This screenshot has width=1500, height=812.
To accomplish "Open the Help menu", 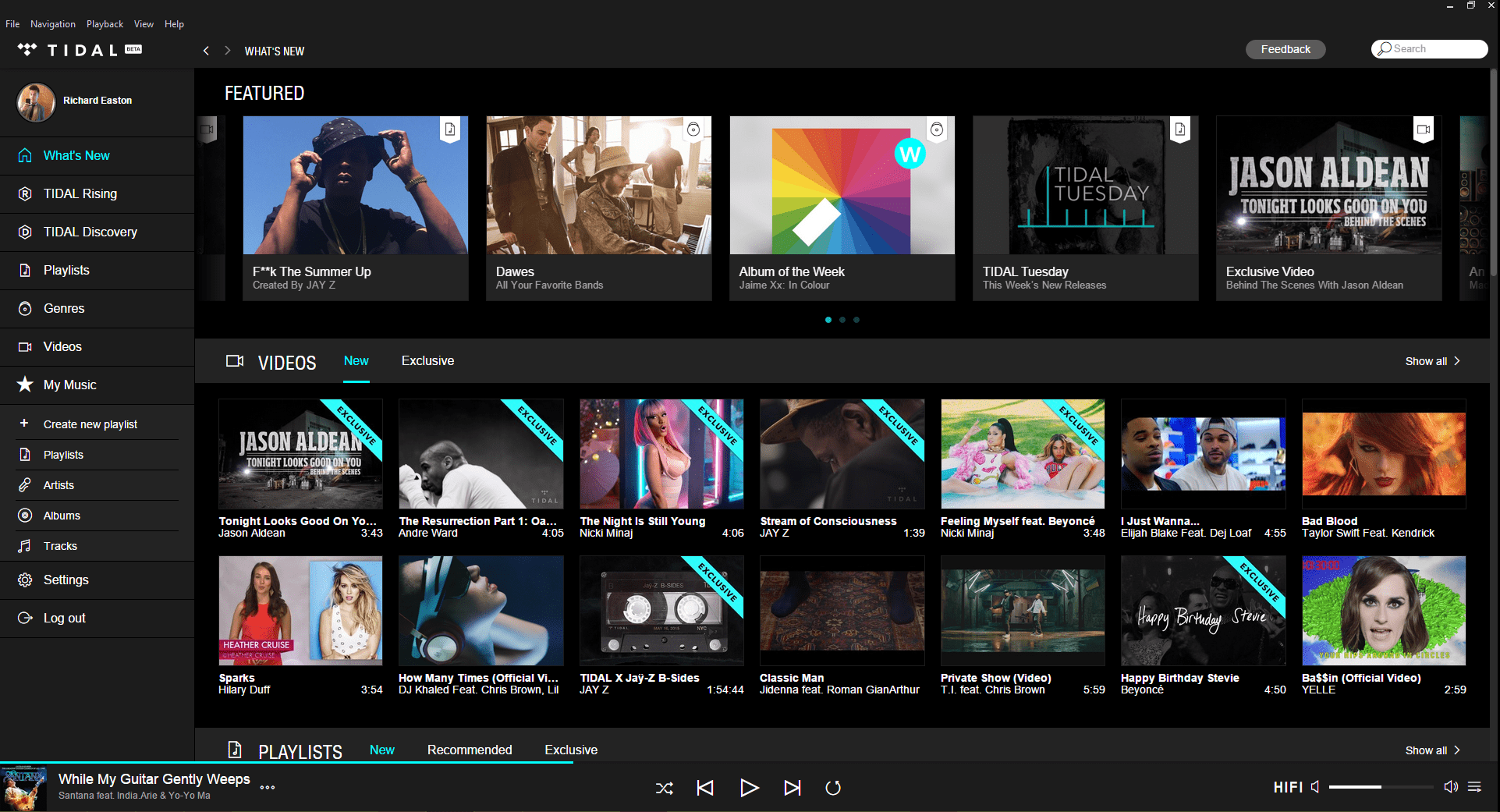I will (174, 24).
